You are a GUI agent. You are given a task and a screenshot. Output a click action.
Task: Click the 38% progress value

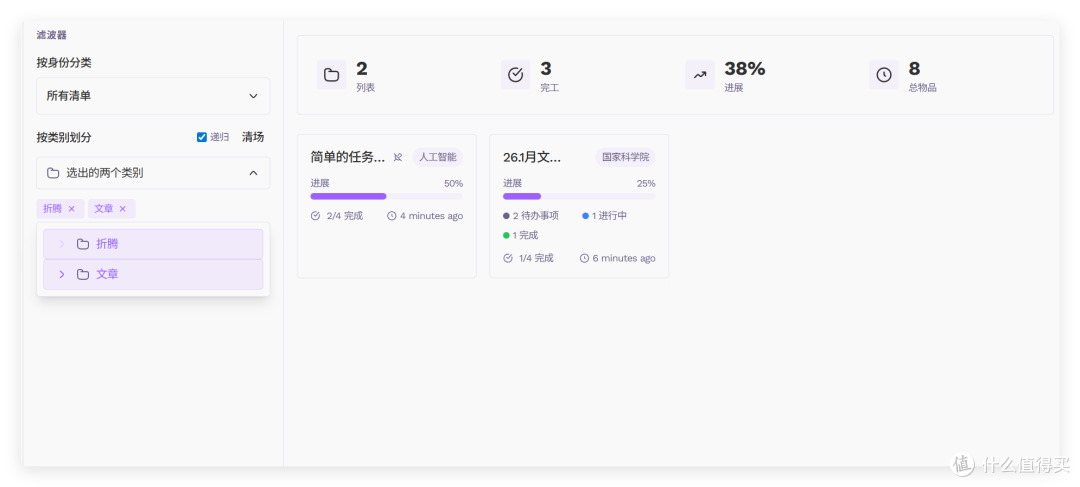[745, 69]
